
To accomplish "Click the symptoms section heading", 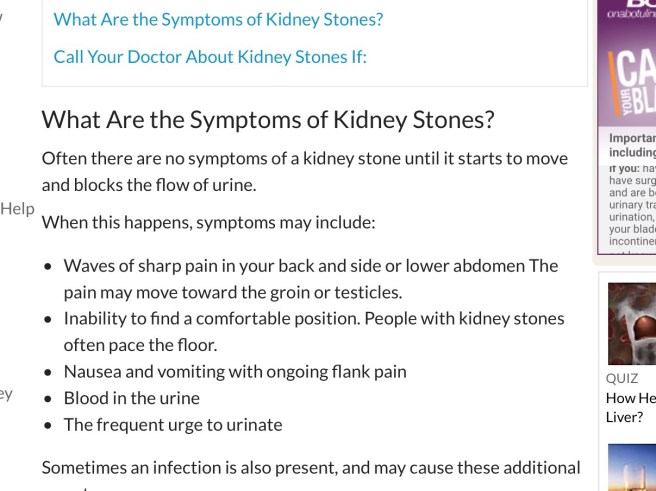I will tap(268, 120).
